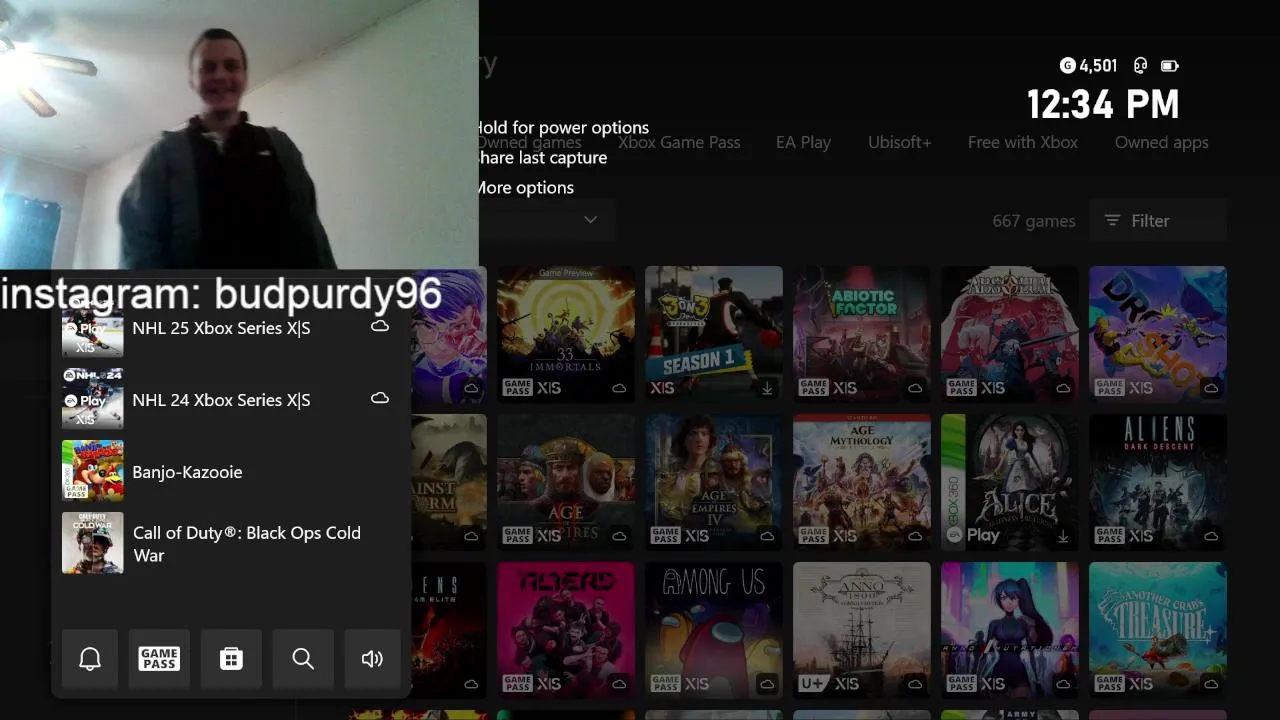The height and width of the screenshot is (720, 1280).
Task: Switch to EA Play tab
Action: pos(803,142)
